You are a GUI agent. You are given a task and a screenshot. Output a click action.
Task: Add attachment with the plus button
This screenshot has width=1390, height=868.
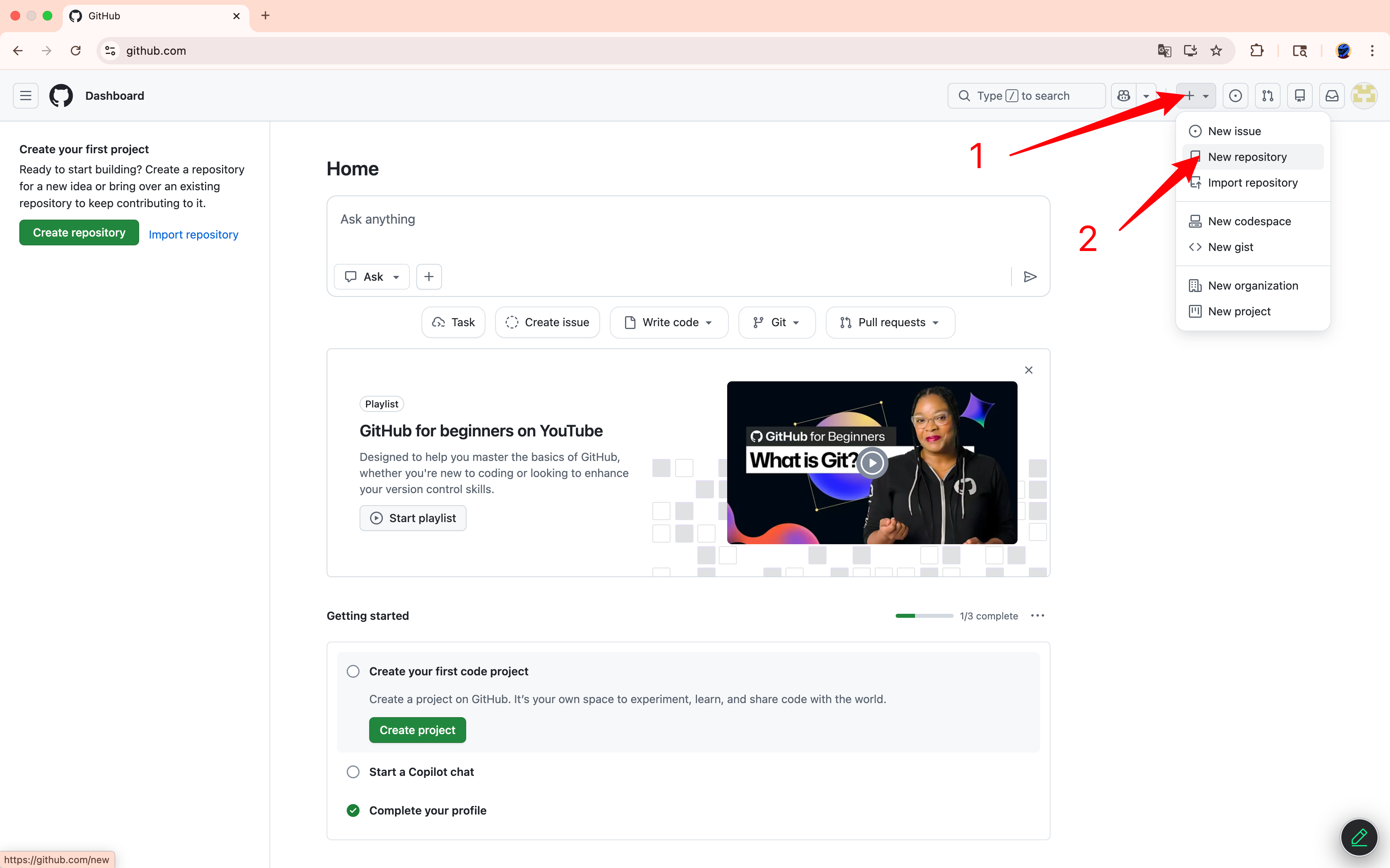[x=429, y=277]
